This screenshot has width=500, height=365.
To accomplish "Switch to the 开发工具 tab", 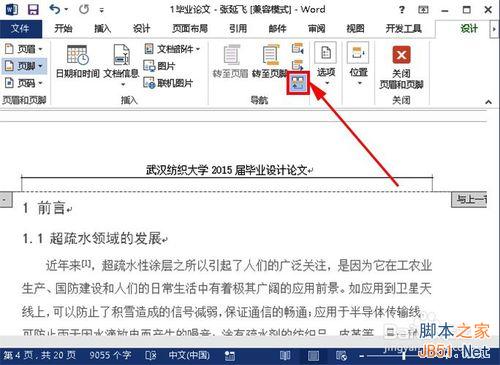I will pyautogui.click(x=404, y=29).
